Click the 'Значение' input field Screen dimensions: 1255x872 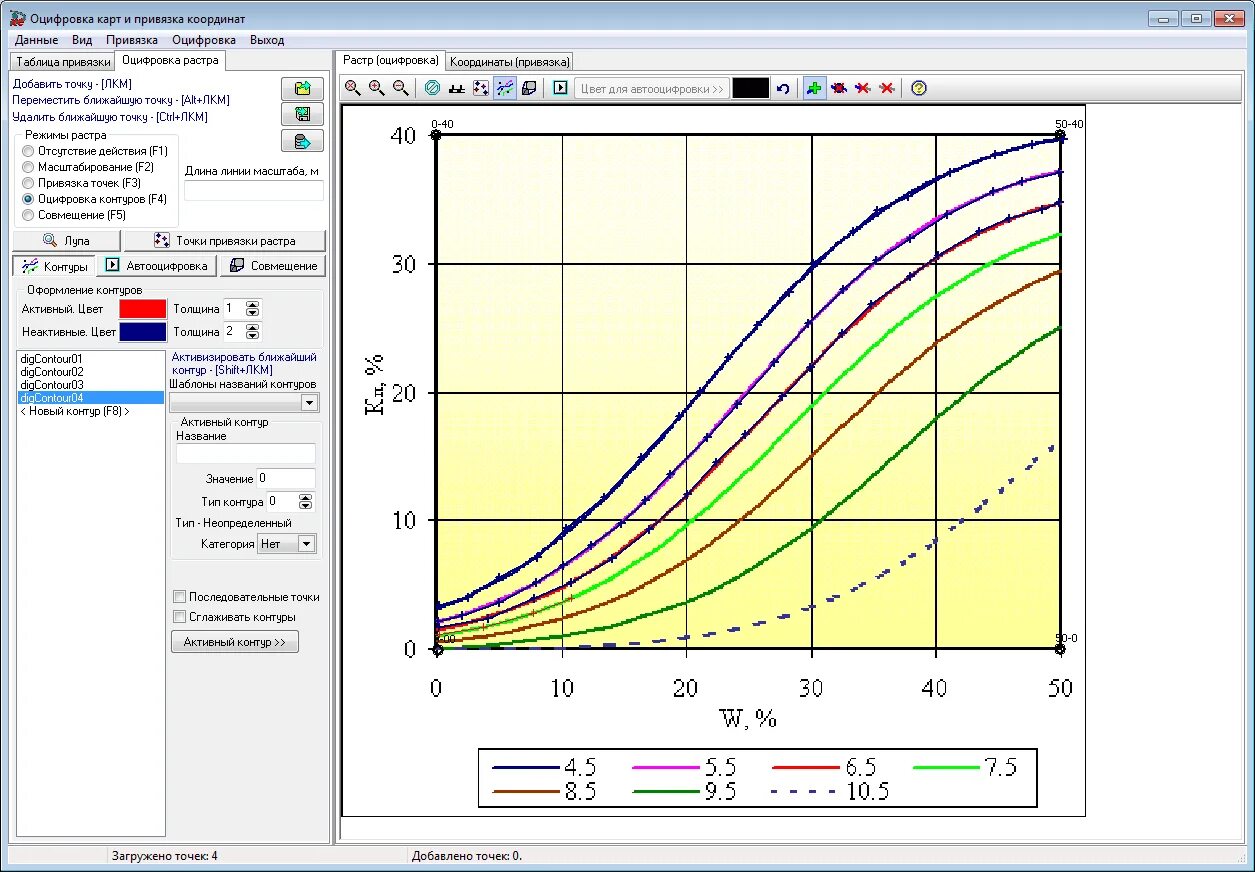286,479
